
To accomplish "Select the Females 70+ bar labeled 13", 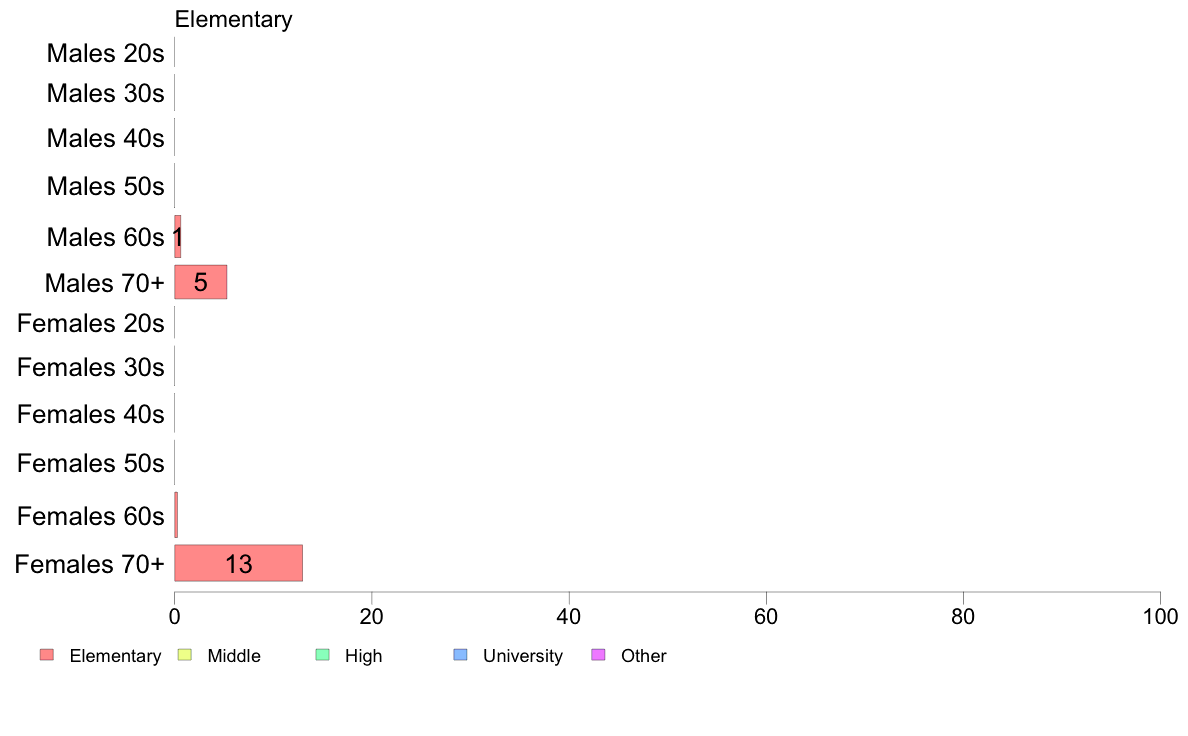I will click(x=239, y=563).
